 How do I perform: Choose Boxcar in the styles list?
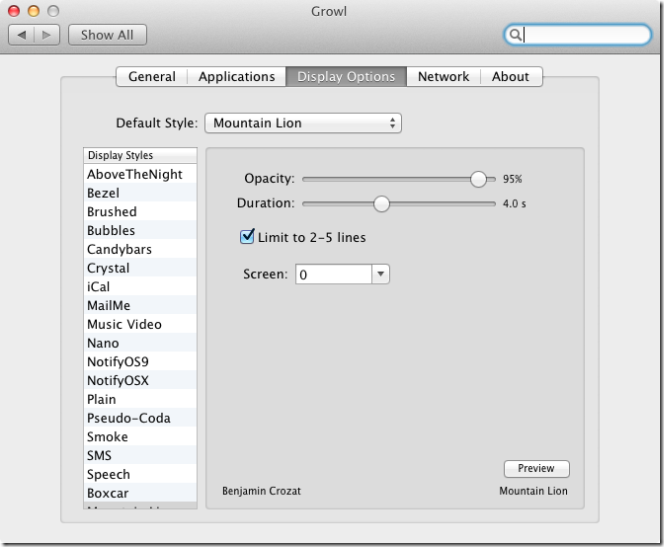[140, 493]
